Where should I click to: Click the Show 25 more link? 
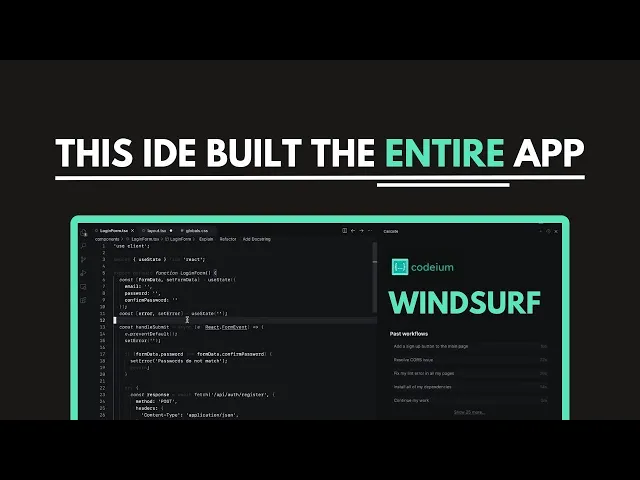tap(469, 412)
